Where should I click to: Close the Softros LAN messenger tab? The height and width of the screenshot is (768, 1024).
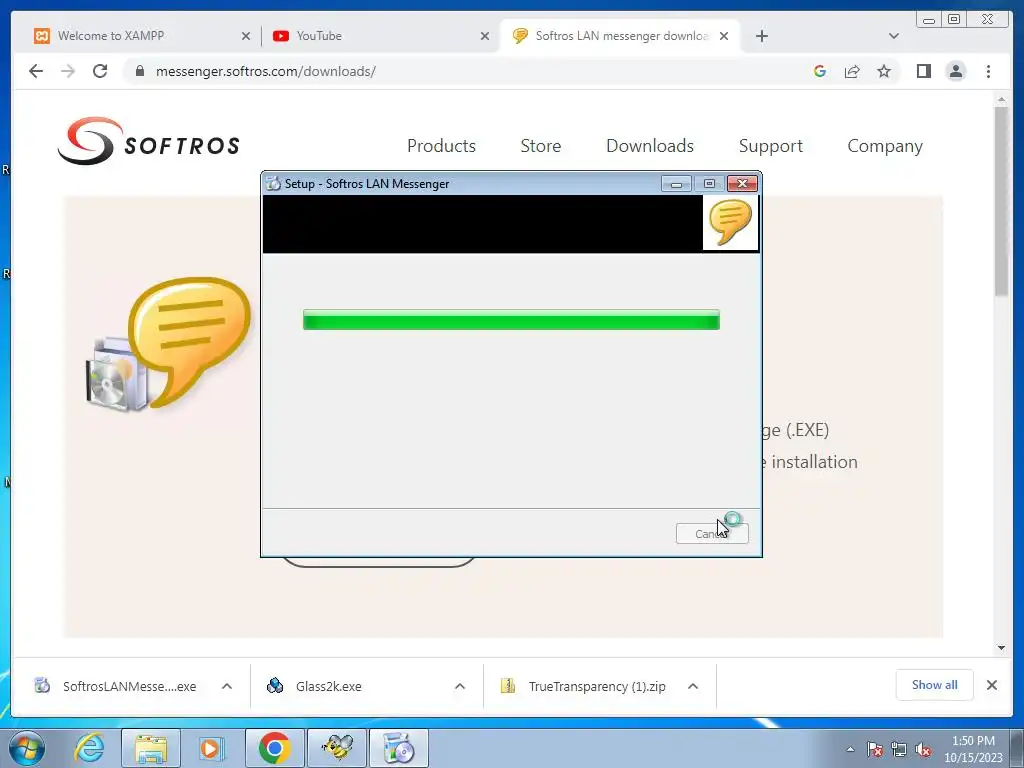pyautogui.click(x=724, y=36)
